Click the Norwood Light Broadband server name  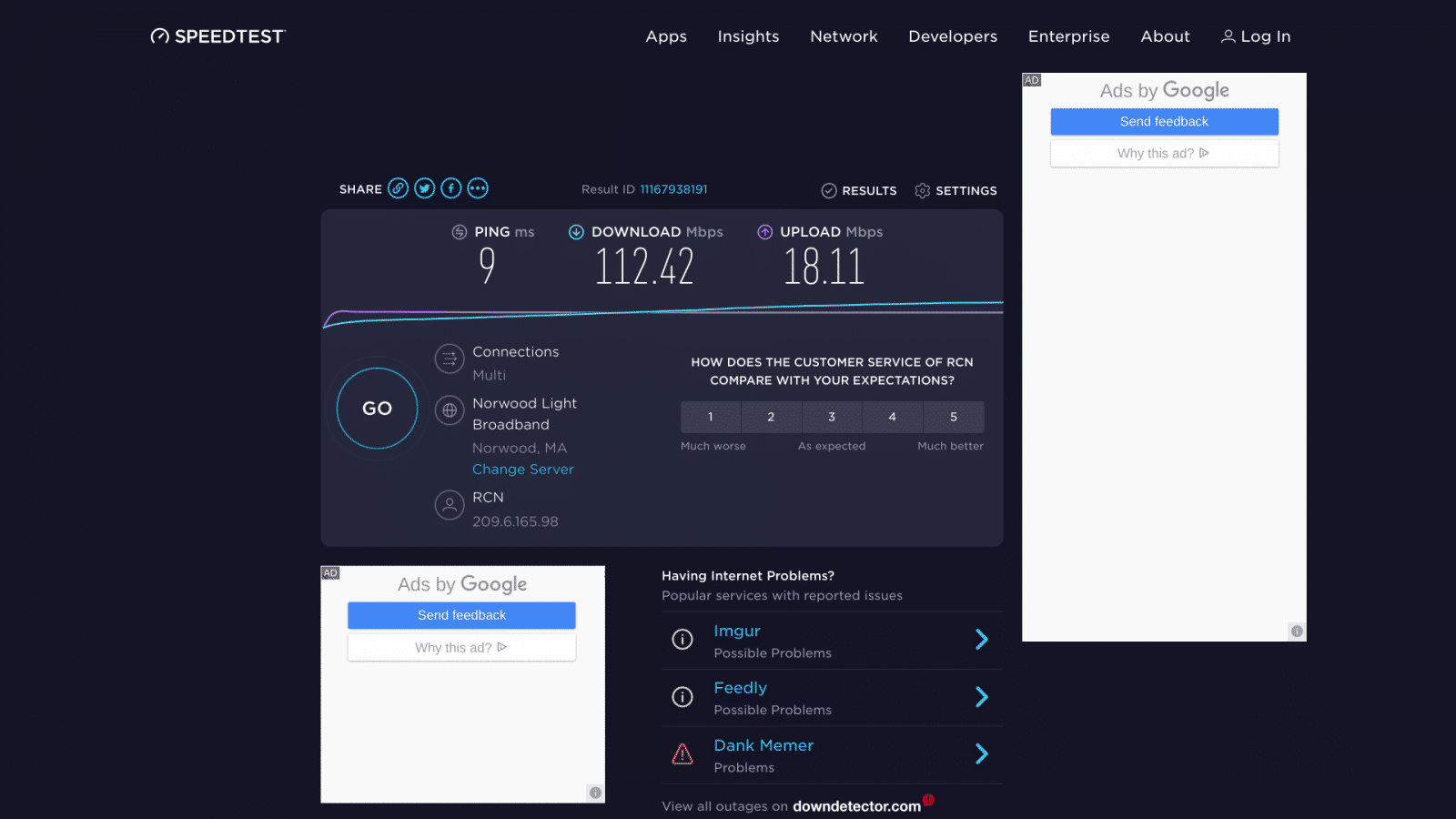[x=524, y=414]
